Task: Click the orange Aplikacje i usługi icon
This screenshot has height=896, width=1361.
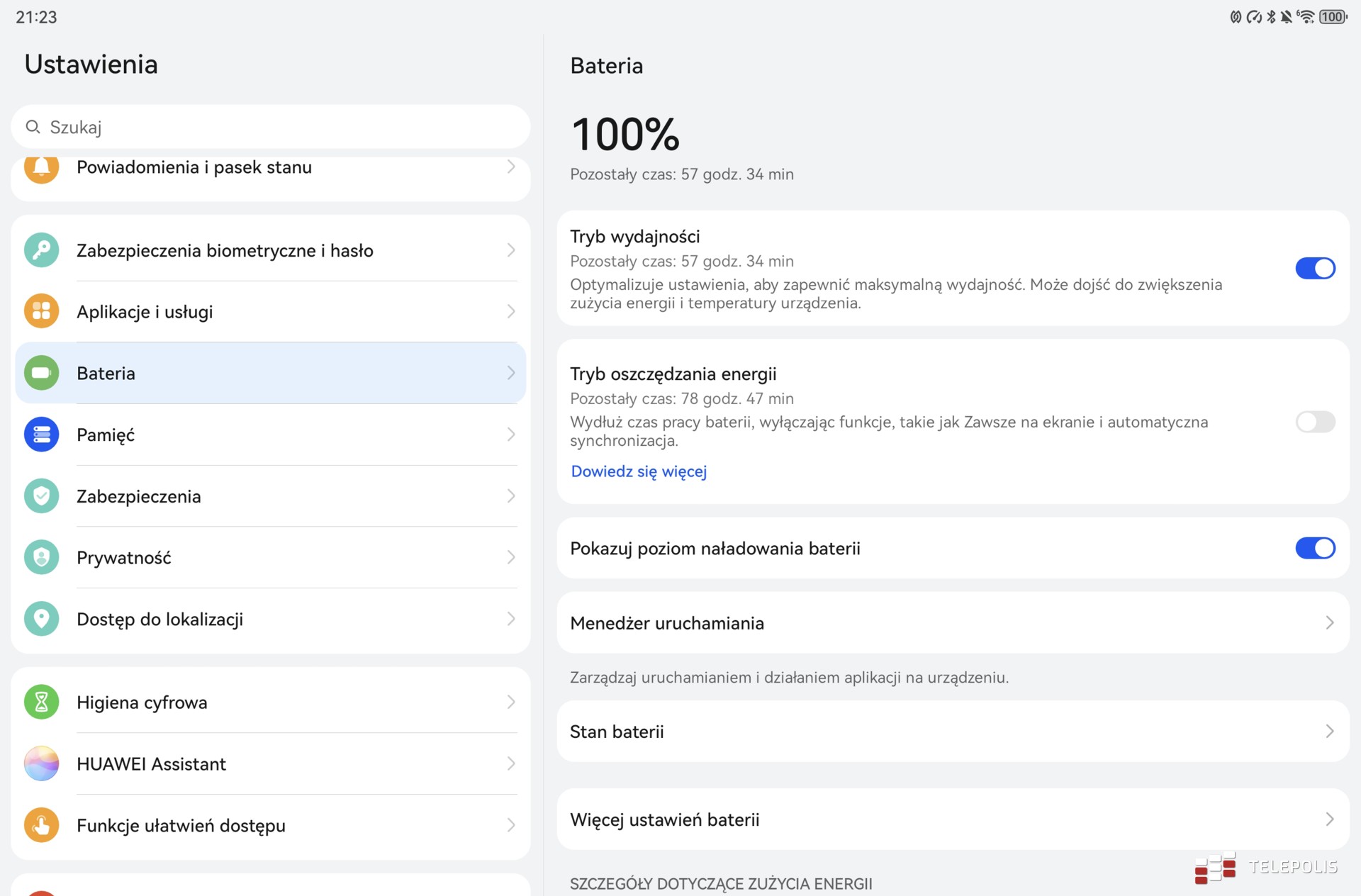Action: point(41,312)
